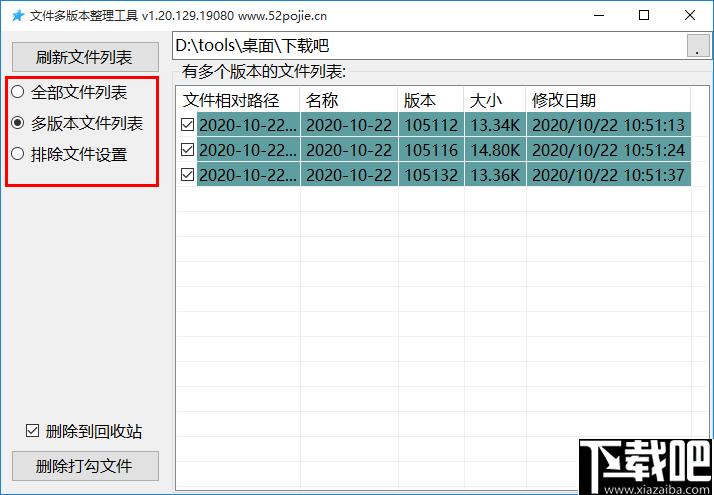714x495 pixels.
Task: Close the 文件多版本整理工具 window
Action: [x=690, y=15]
